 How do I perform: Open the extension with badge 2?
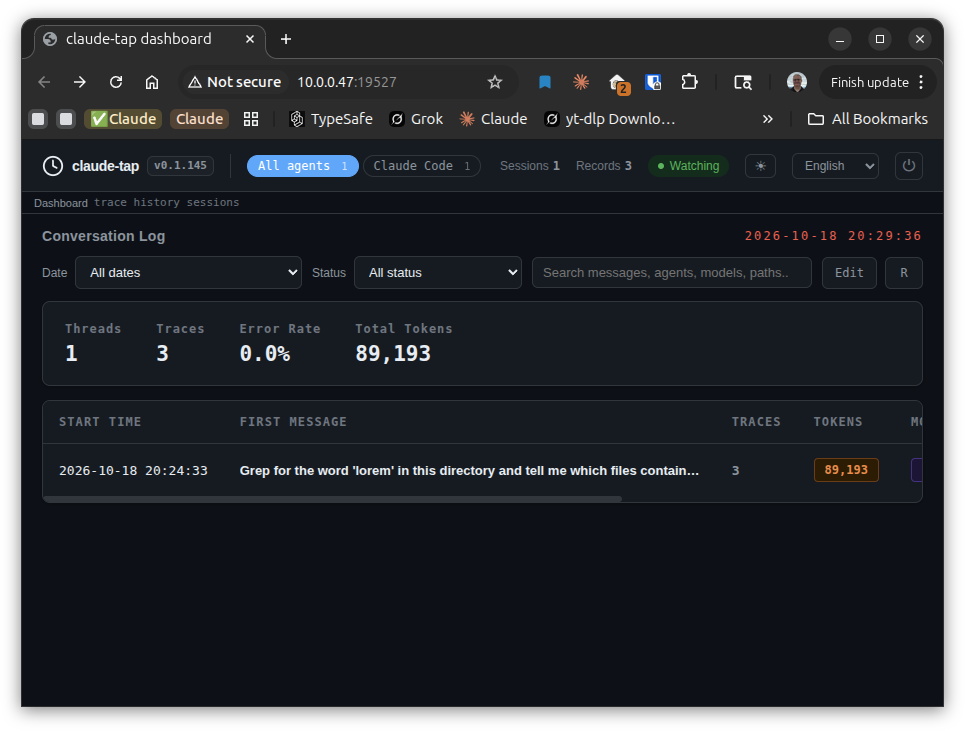pos(617,83)
